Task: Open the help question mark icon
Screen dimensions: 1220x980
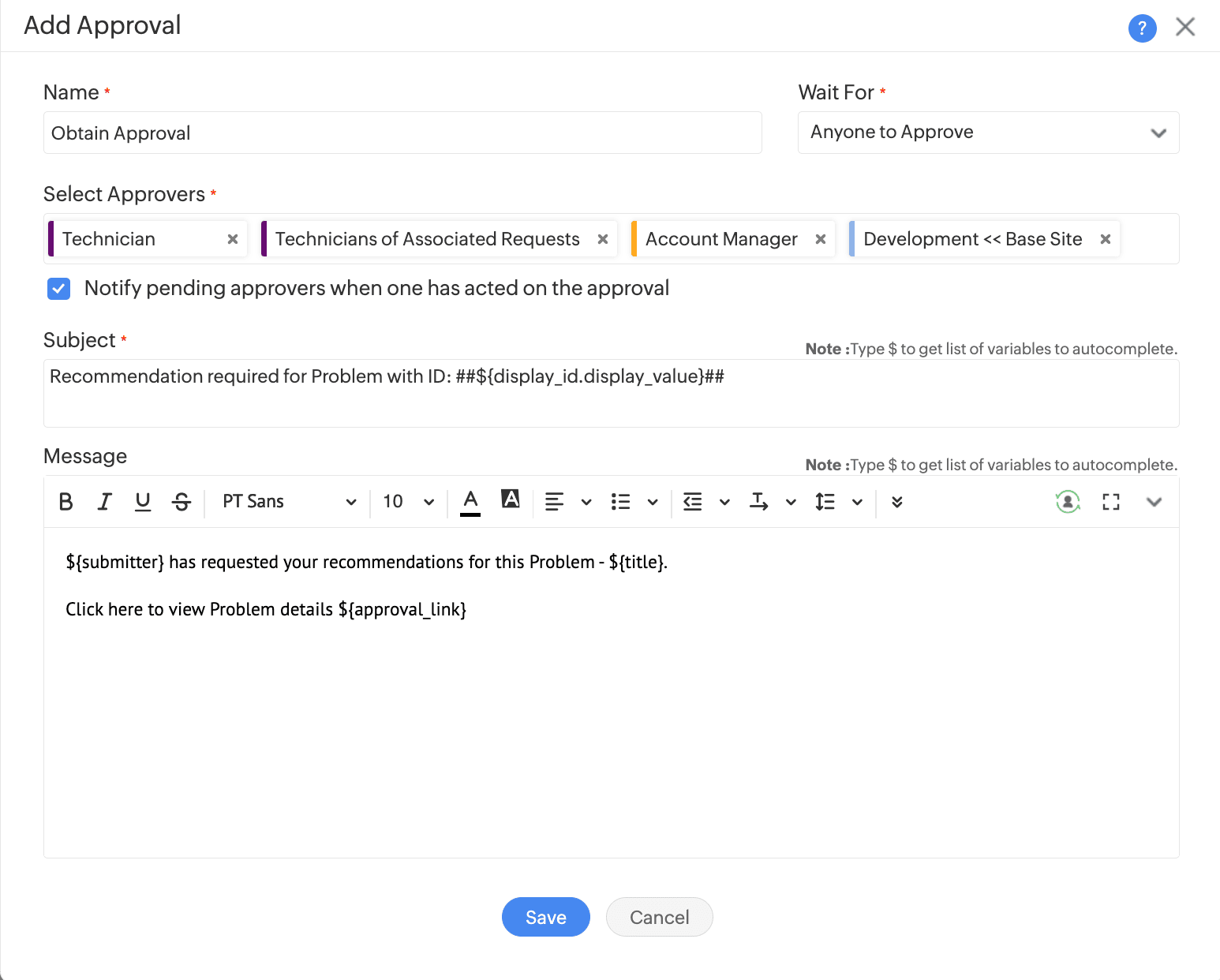Action: tap(1142, 28)
